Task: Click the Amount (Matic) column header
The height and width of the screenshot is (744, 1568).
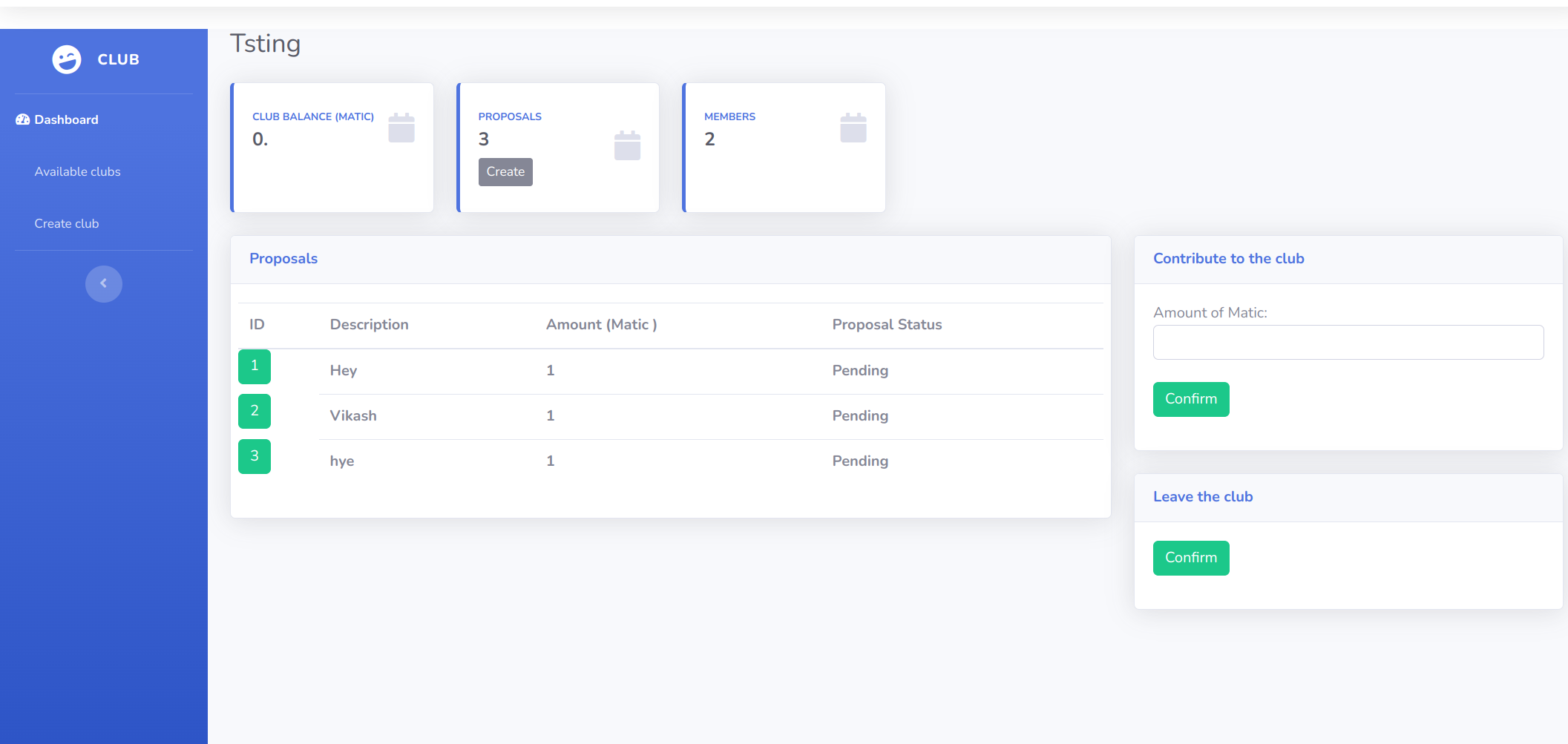Action: pos(602,325)
